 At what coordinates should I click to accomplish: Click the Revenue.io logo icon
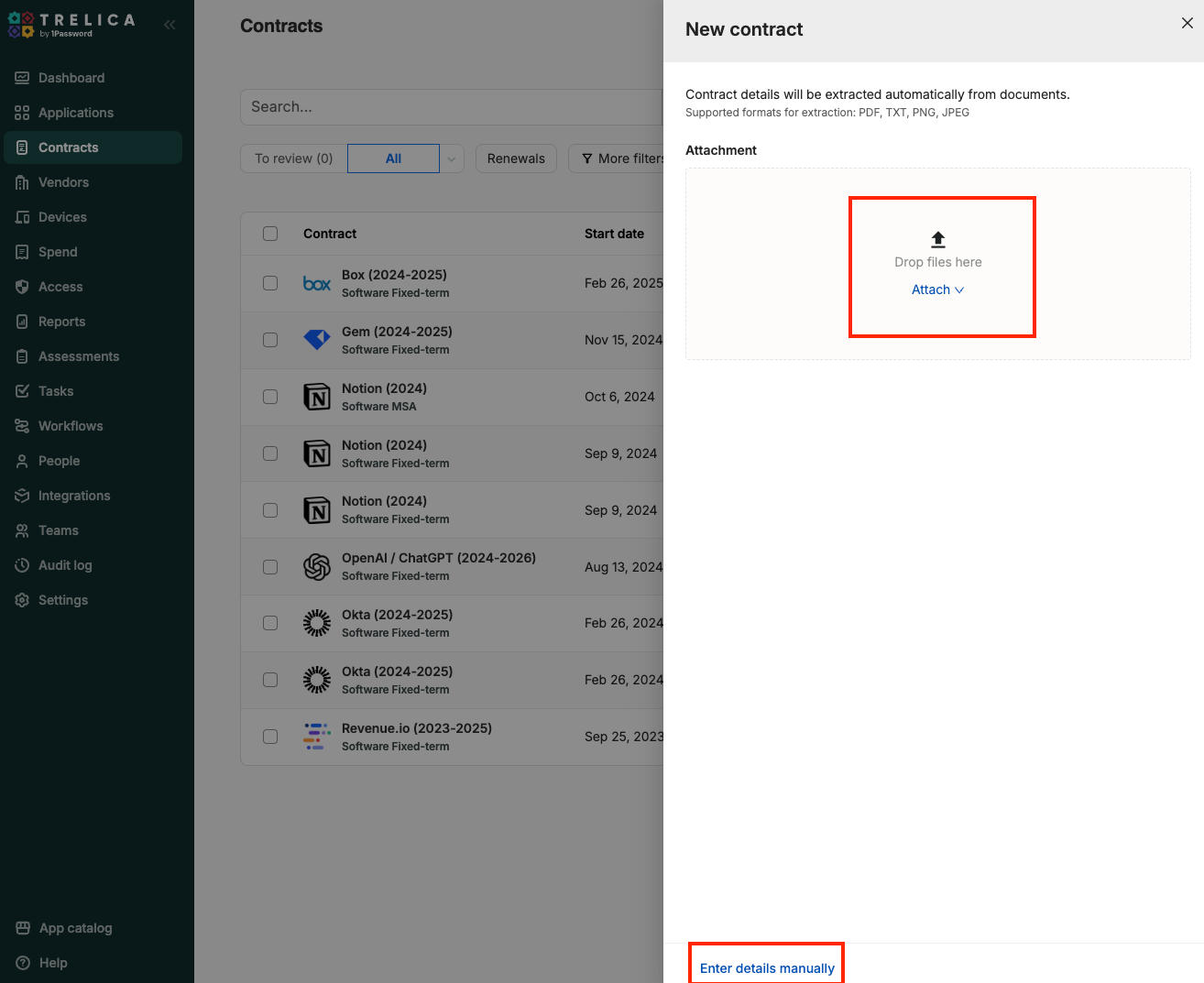[x=317, y=737]
